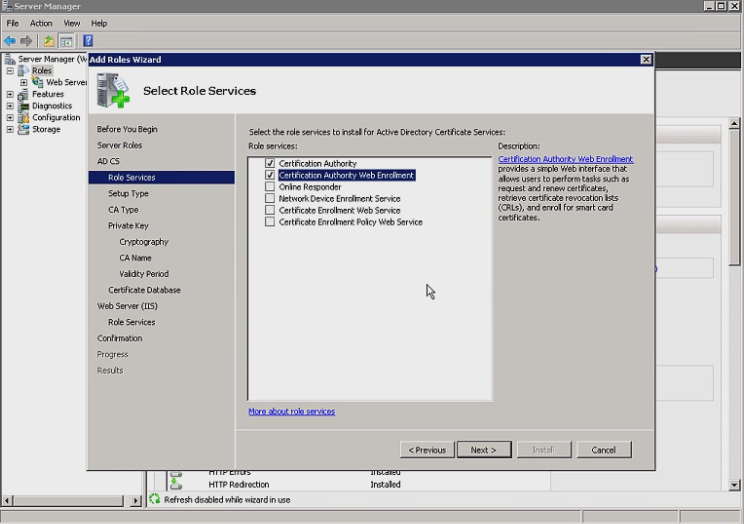Go to the AD CS wizard step

coord(108,161)
